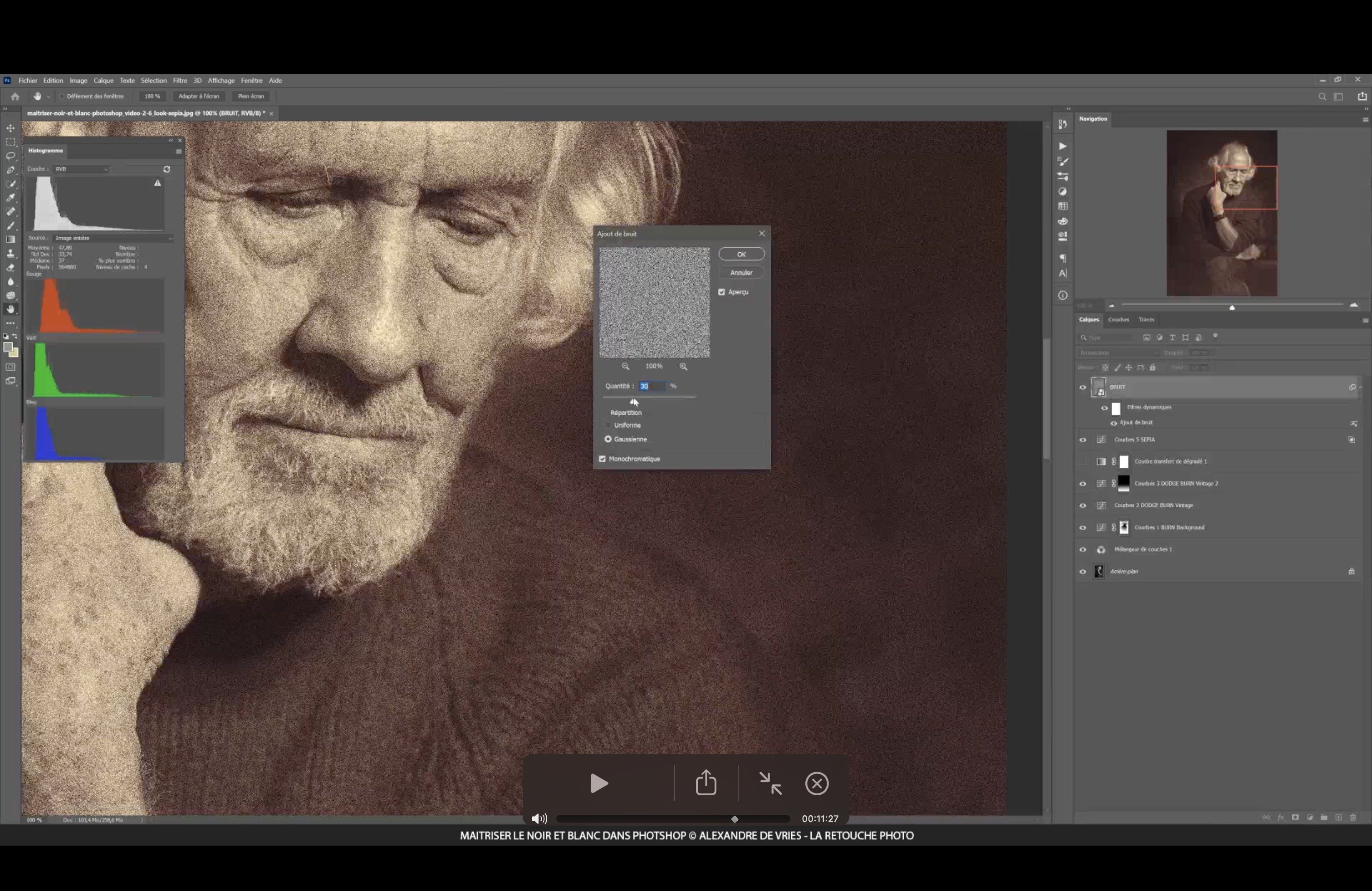The height and width of the screenshot is (891, 1372).
Task: Select the Uniforme distribution option
Action: (x=608, y=426)
